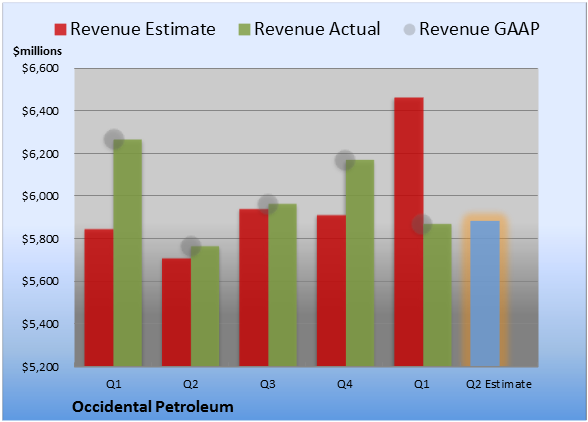
Task: Select the red Q4 revenue estimate bar
Action: click(x=331, y=291)
